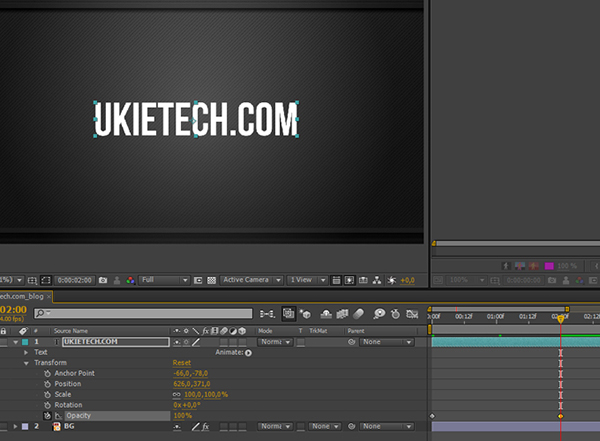600x441 pixels.
Task: Click the Source Name column header
Action: pos(71,331)
